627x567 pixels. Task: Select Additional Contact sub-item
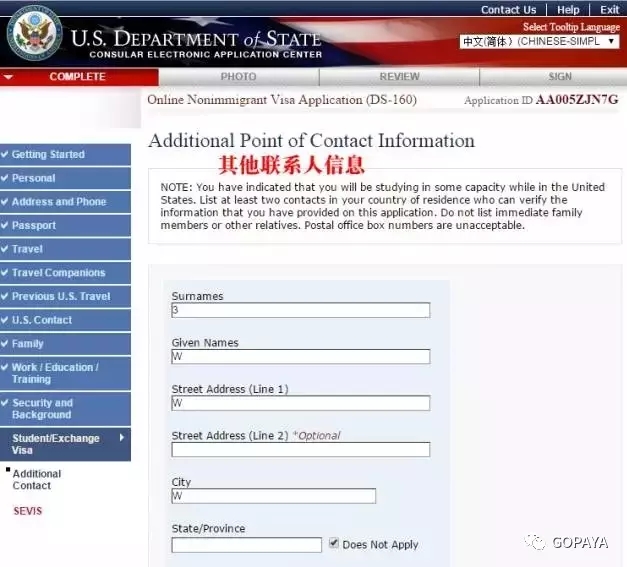point(36,479)
